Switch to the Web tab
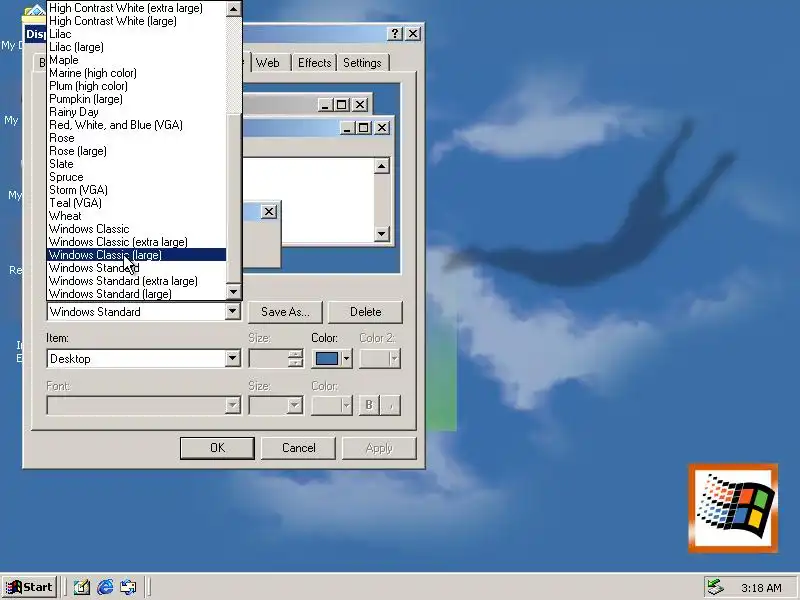Viewport: 800px width, 600px height. 268,63
